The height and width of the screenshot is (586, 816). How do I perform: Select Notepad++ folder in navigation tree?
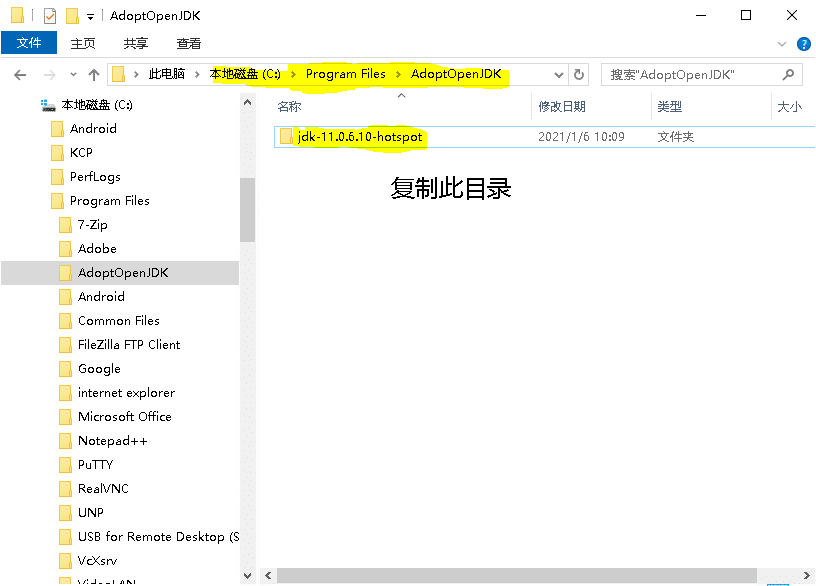[112, 441]
